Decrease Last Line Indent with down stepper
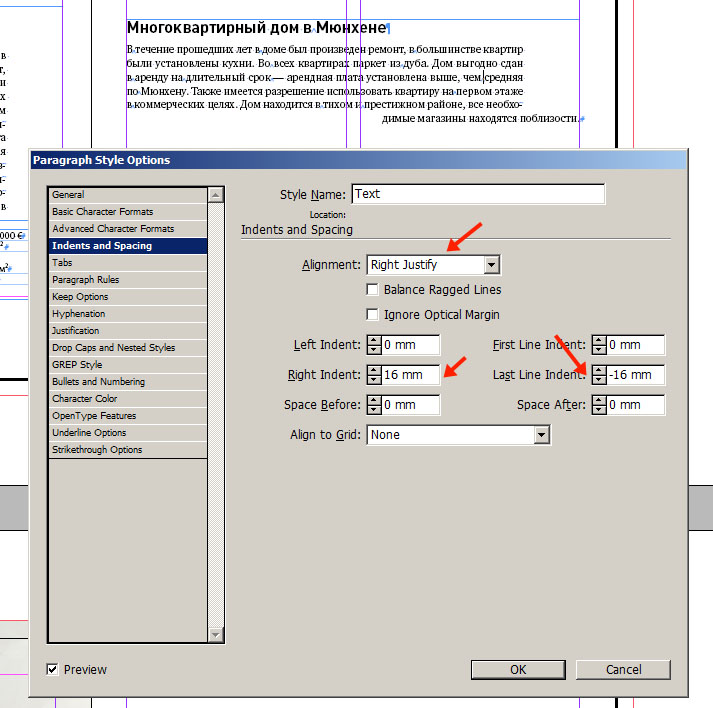The image size is (713, 708). [x=599, y=380]
